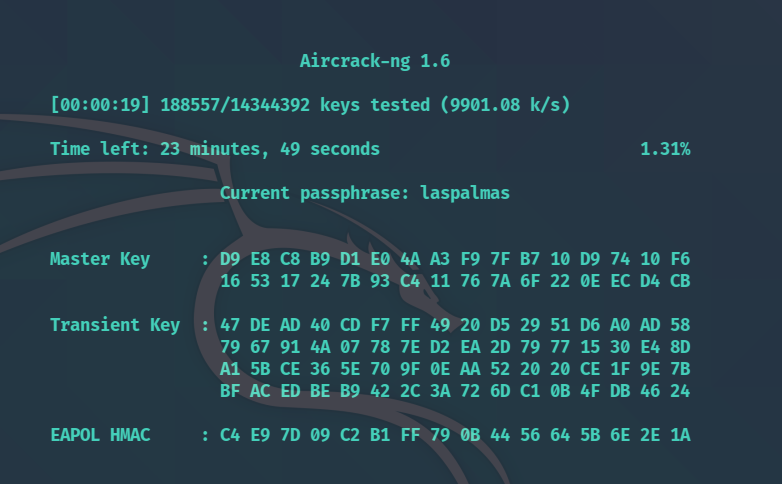The width and height of the screenshot is (782, 484).
Task: Click the 1.31% progress percentage
Action: (665, 149)
